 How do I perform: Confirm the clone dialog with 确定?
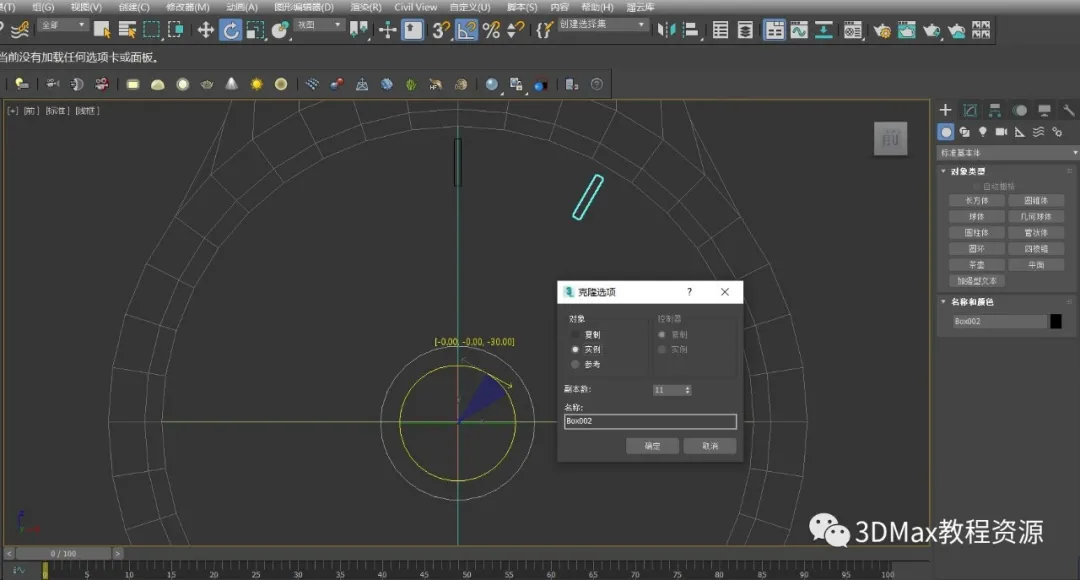[x=652, y=446]
